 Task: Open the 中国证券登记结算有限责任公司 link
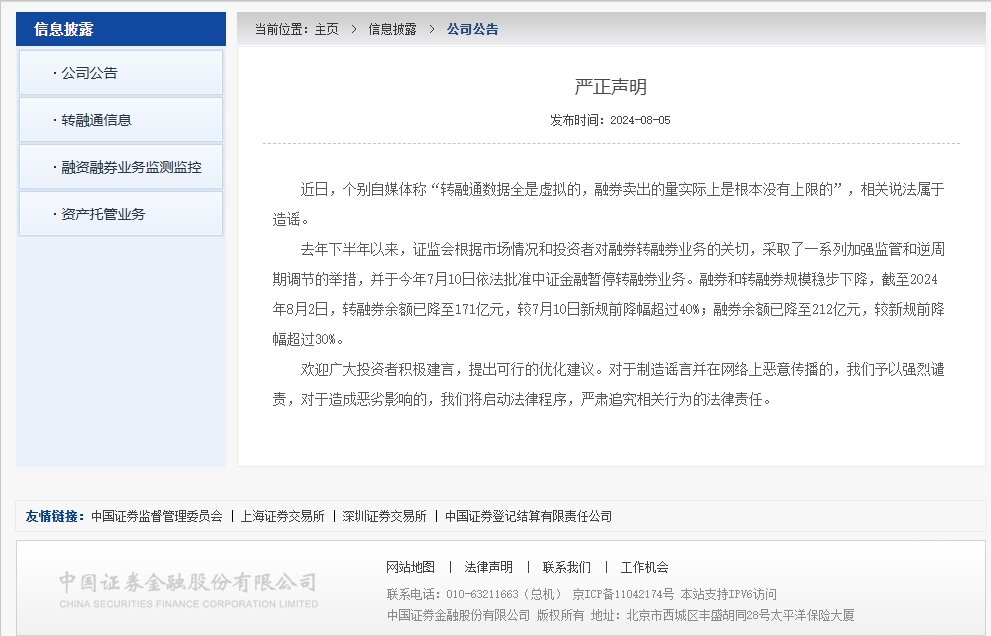[x=528, y=516]
